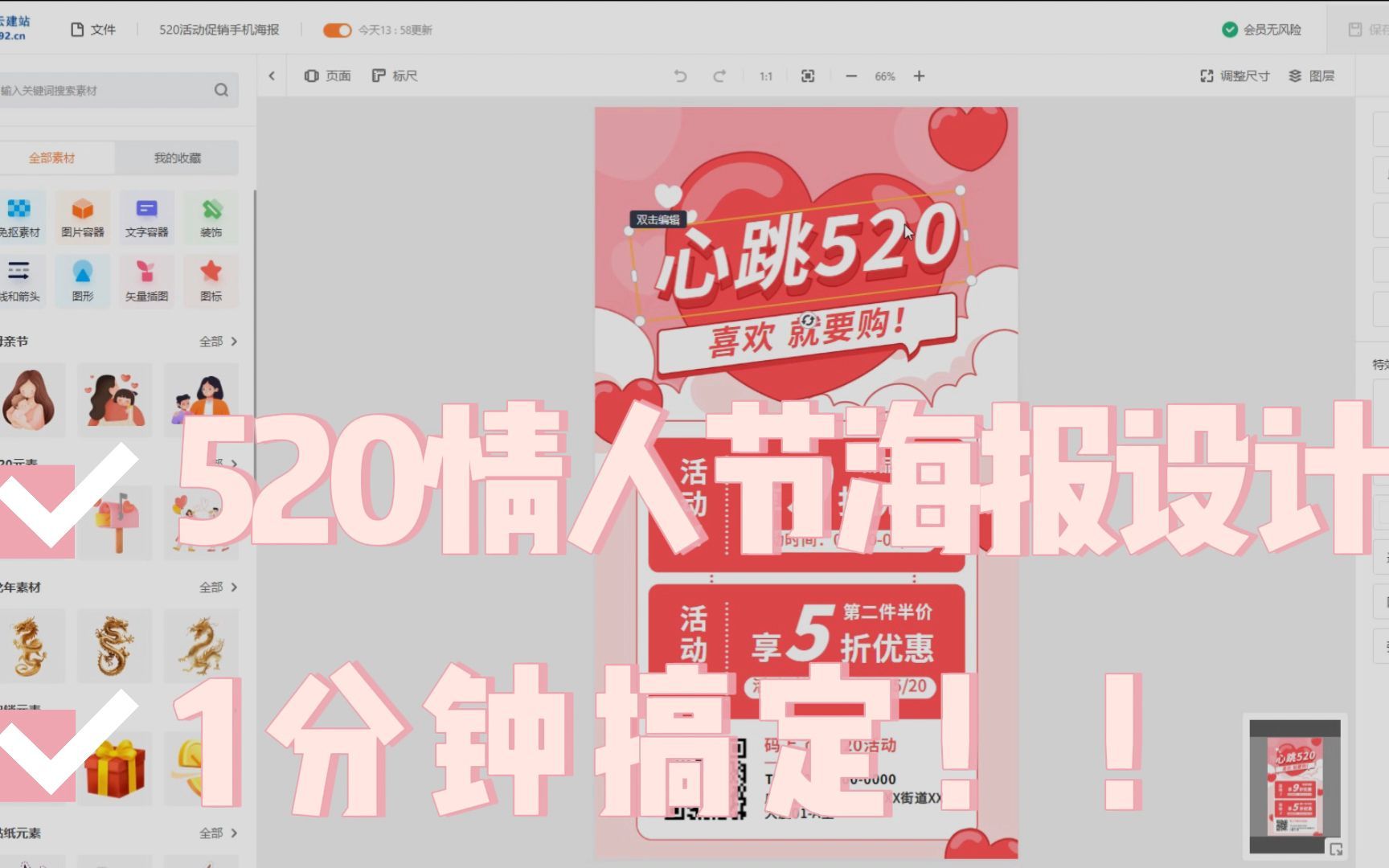This screenshot has width=1389, height=868.
Task: Switch to the 全部素材 tab
Action: pos(52,158)
